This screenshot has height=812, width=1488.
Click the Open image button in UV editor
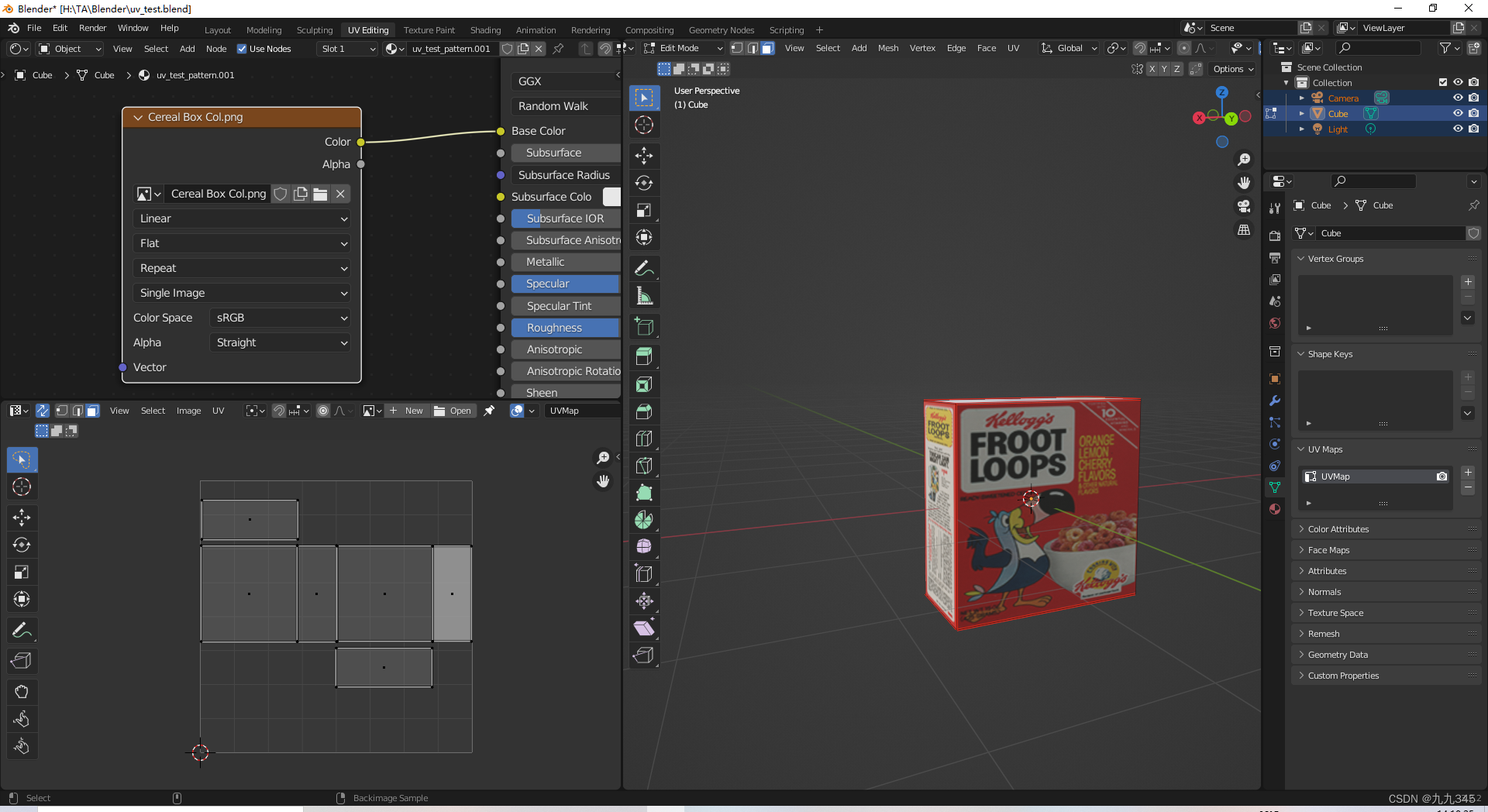click(453, 411)
